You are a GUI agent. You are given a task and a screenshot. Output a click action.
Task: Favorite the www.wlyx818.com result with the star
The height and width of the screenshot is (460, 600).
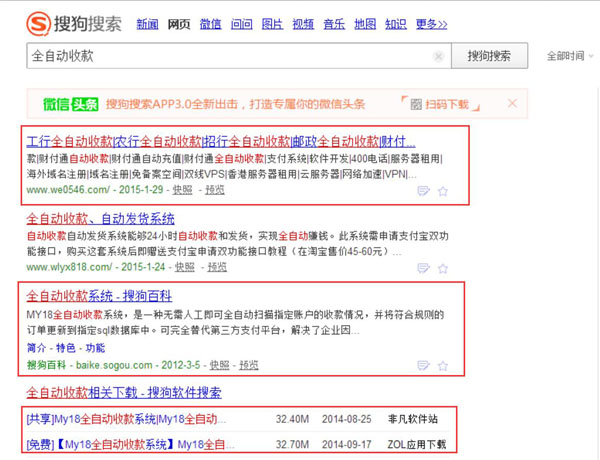click(443, 268)
